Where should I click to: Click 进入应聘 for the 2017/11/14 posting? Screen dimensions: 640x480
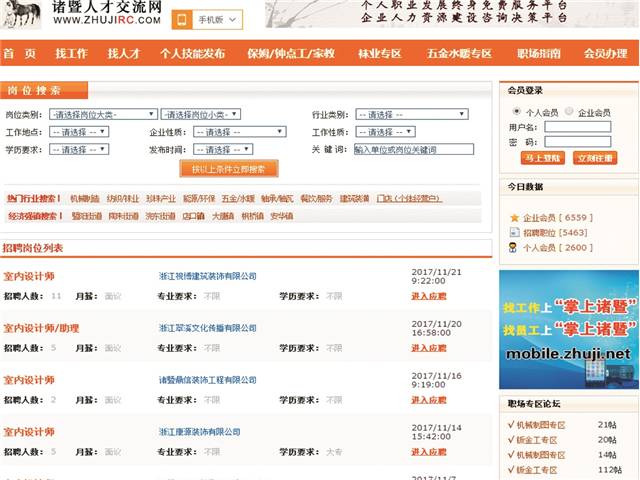click(x=429, y=452)
